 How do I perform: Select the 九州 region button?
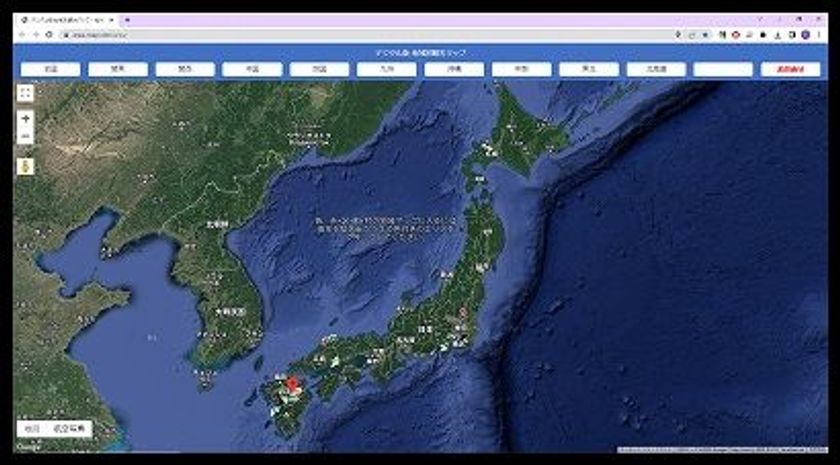(x=387, y=70)
